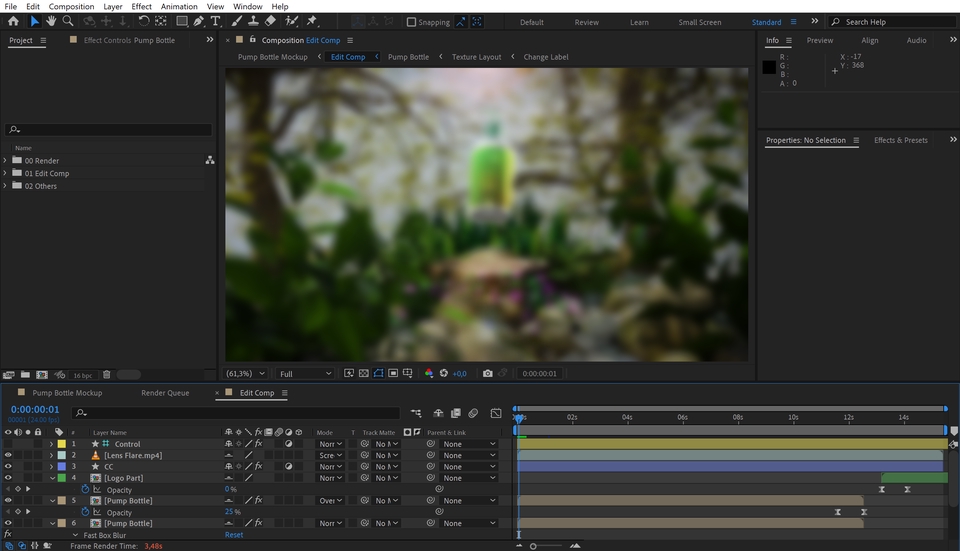The width and height of the screenshot is (960, 551).
Task: Toggle visibility of the CC layer
Action: (8, 467)
